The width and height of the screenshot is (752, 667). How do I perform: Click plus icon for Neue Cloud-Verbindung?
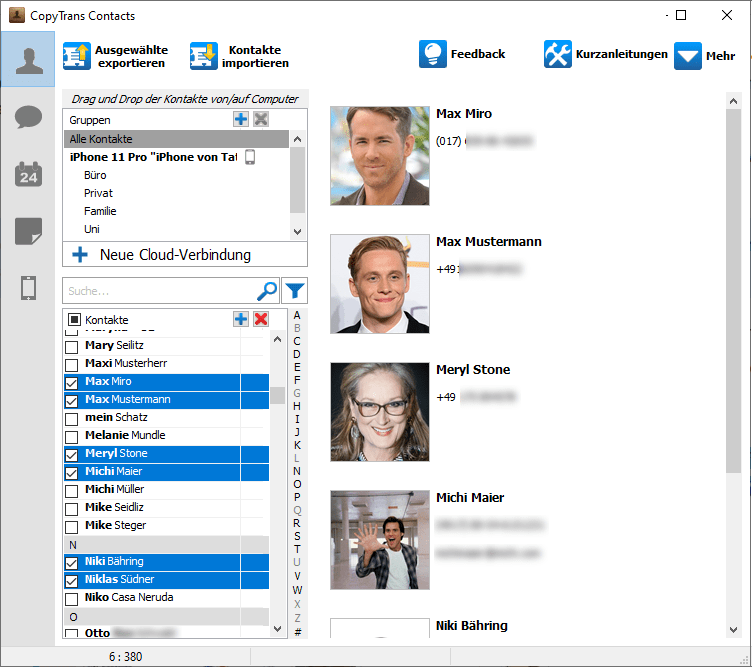coord(80,255)
